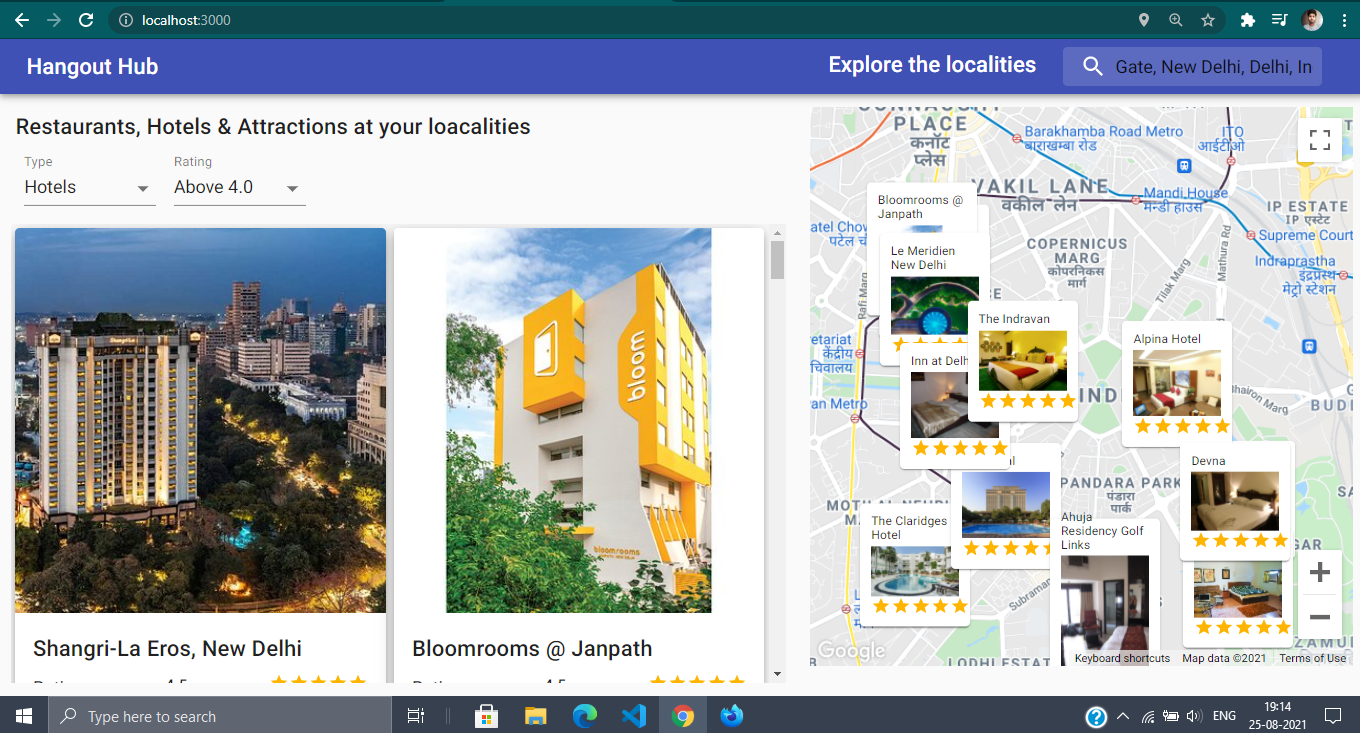Reload the localhost page

(x=86, y=20)
